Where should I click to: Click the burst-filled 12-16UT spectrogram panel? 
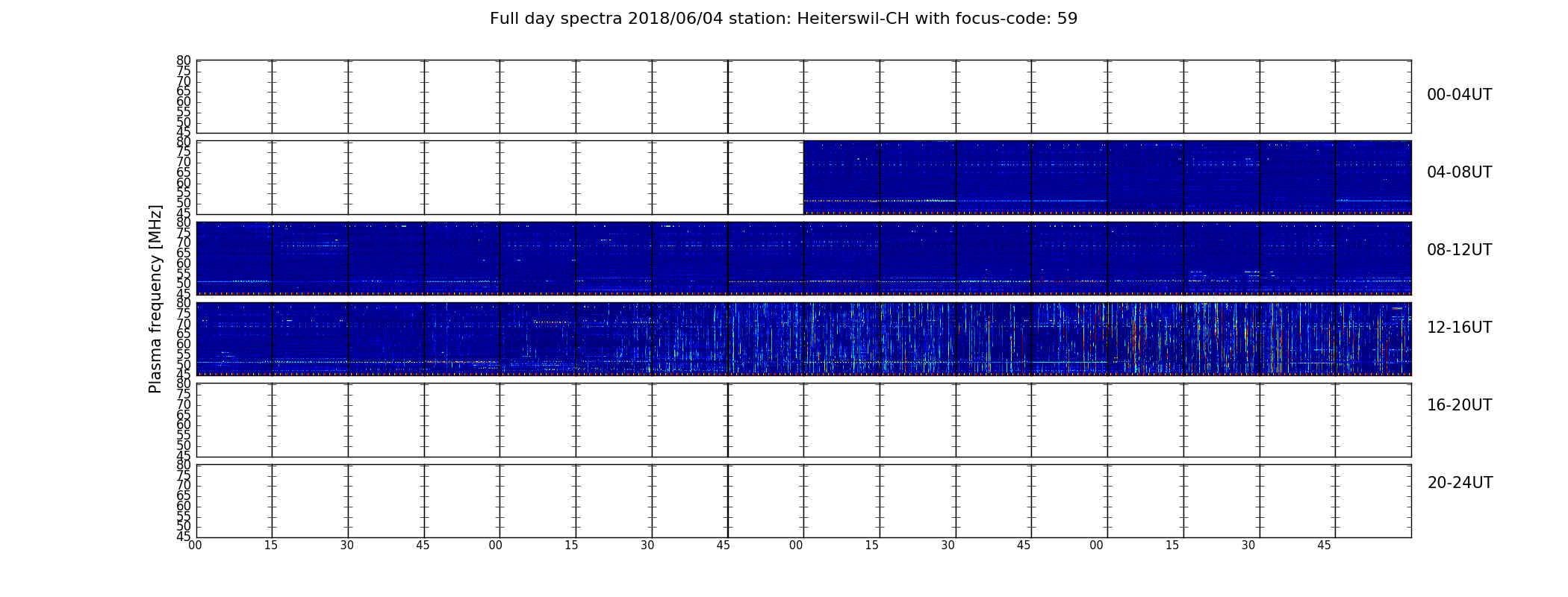[803, 339]
